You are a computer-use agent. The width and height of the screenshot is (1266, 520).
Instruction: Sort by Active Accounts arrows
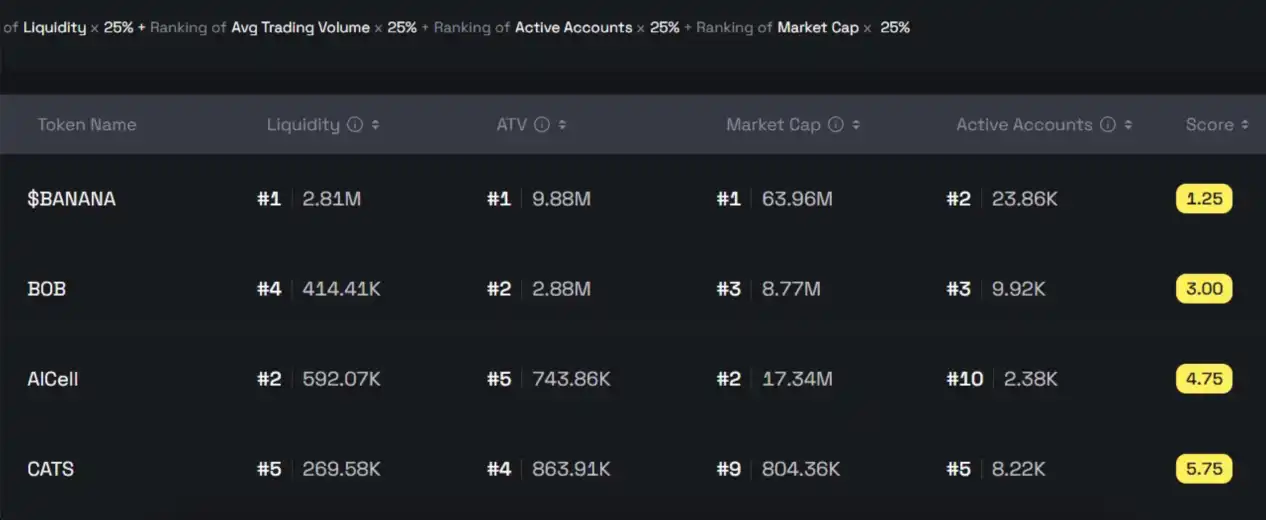click(1128, 125)
